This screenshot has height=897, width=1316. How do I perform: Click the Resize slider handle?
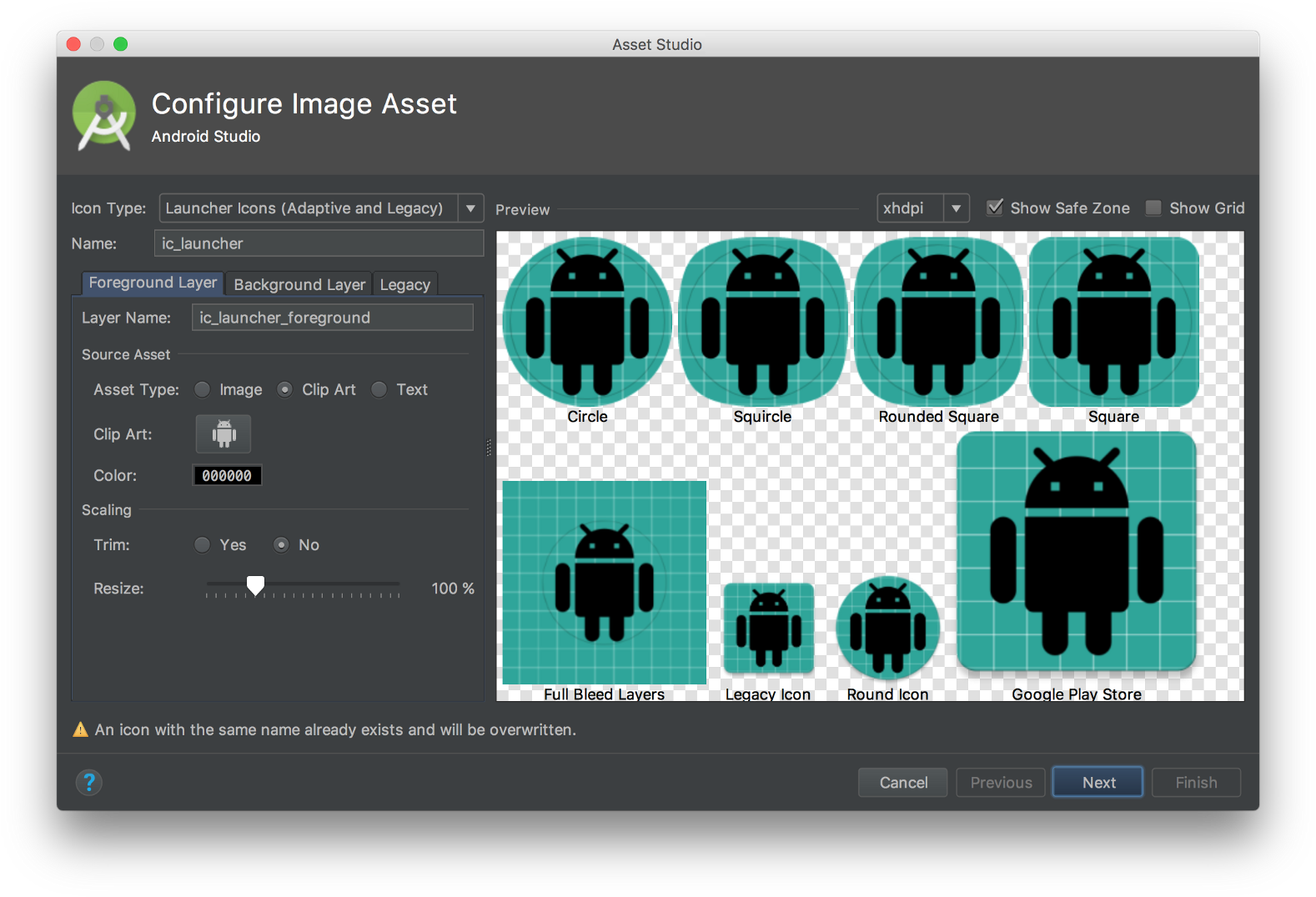(x=256, y=586)
